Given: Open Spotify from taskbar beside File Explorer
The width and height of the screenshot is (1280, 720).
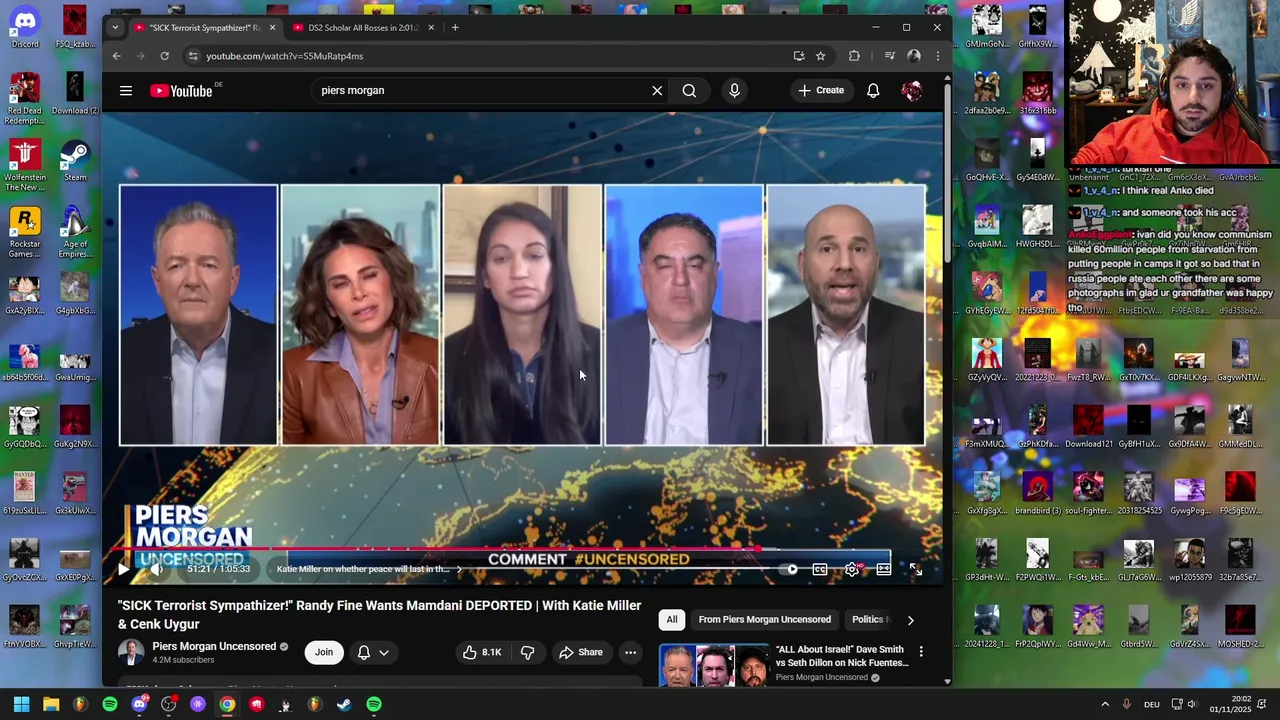Looking at the screenshot, I should tap(110, 704).
